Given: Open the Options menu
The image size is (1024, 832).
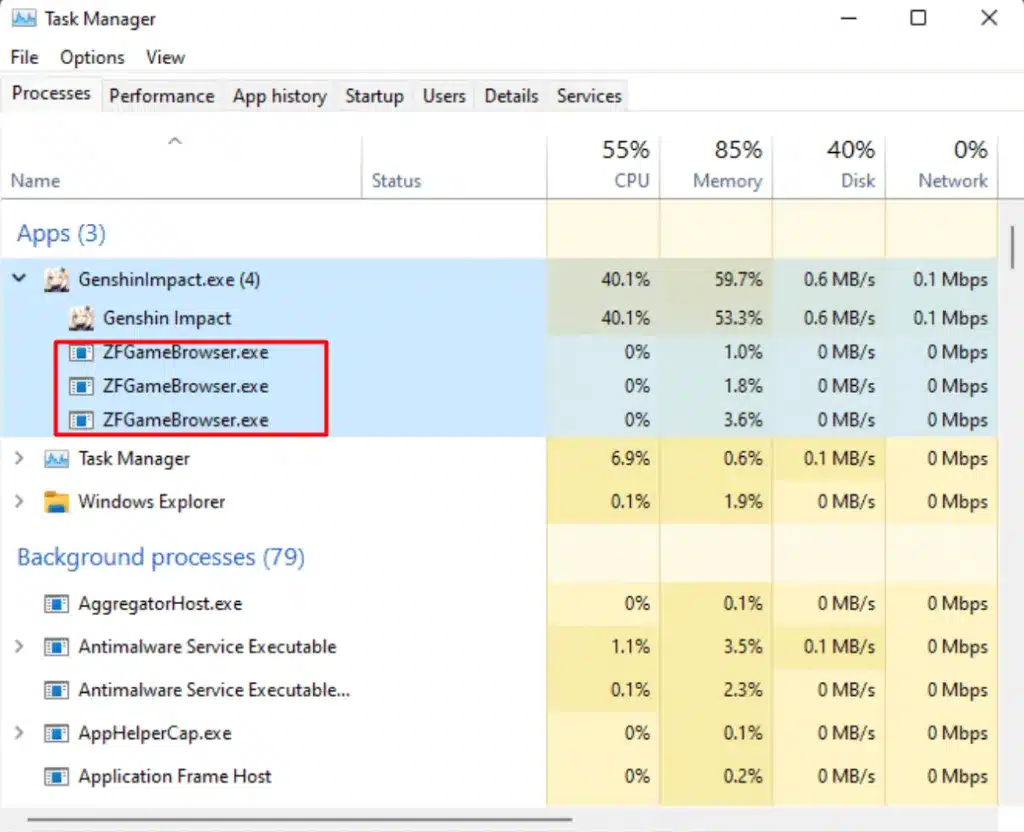Looking at the screenshot, I should coord(92,57).
